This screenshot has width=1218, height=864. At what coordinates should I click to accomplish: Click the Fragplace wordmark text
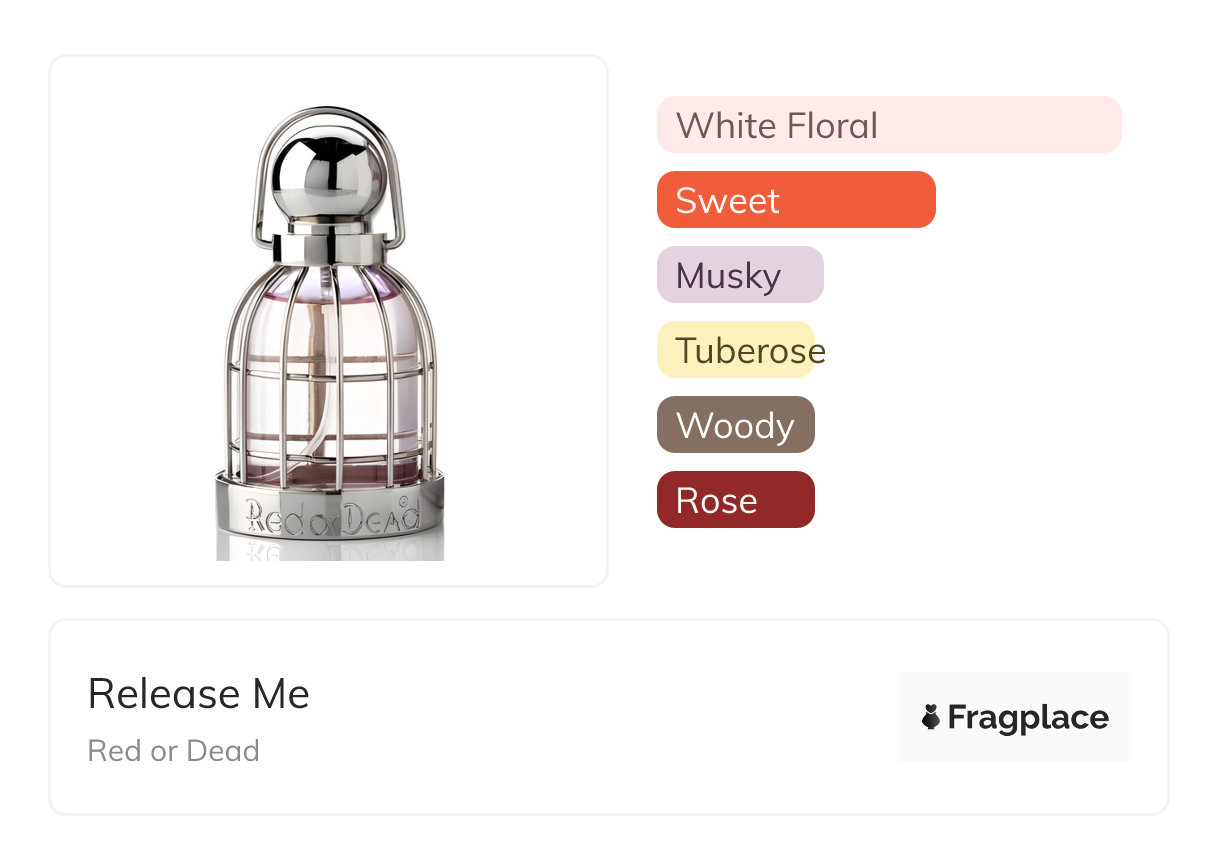click(1028, 717)
